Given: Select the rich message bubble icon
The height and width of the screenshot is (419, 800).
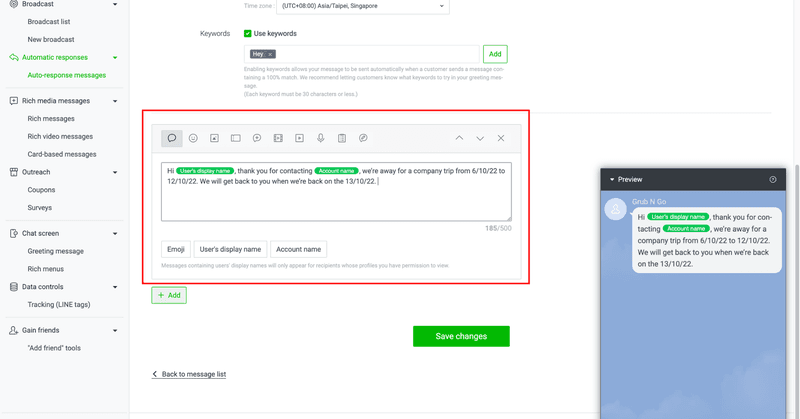Looking at the screenshot, I should (257, 138).
